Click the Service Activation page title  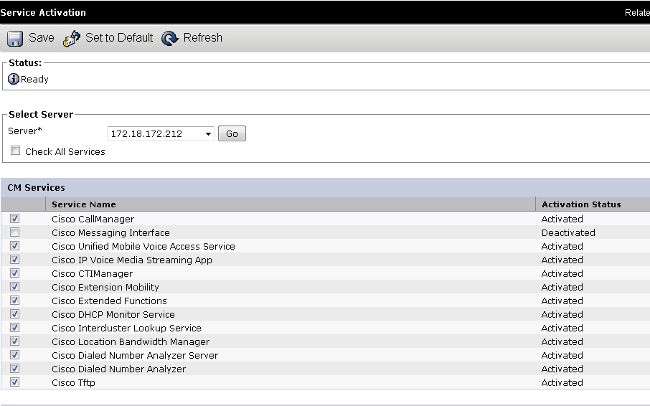tap(43, 13)
